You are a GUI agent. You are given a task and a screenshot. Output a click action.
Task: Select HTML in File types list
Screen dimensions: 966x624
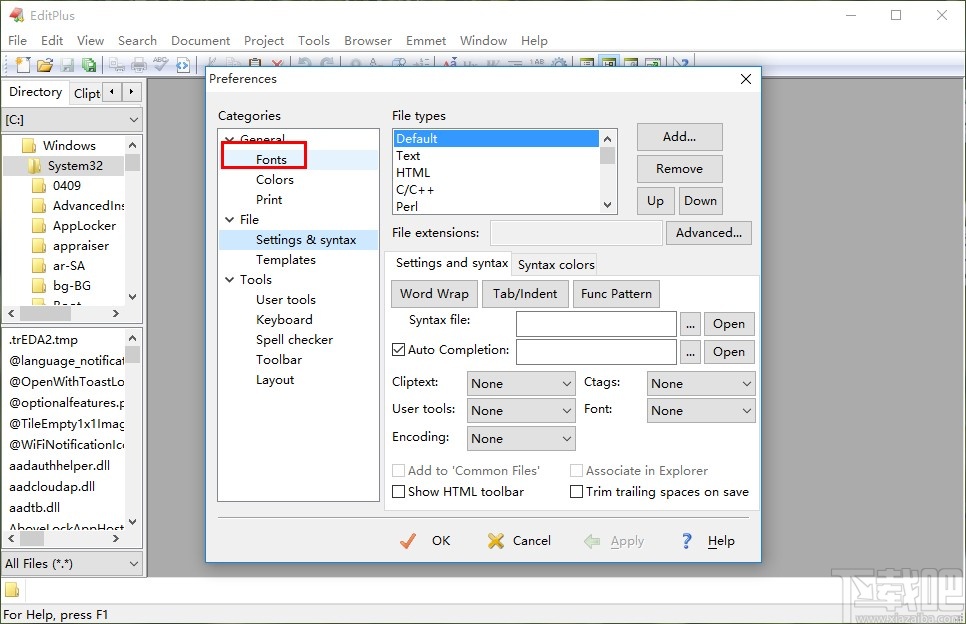[413, 173]
